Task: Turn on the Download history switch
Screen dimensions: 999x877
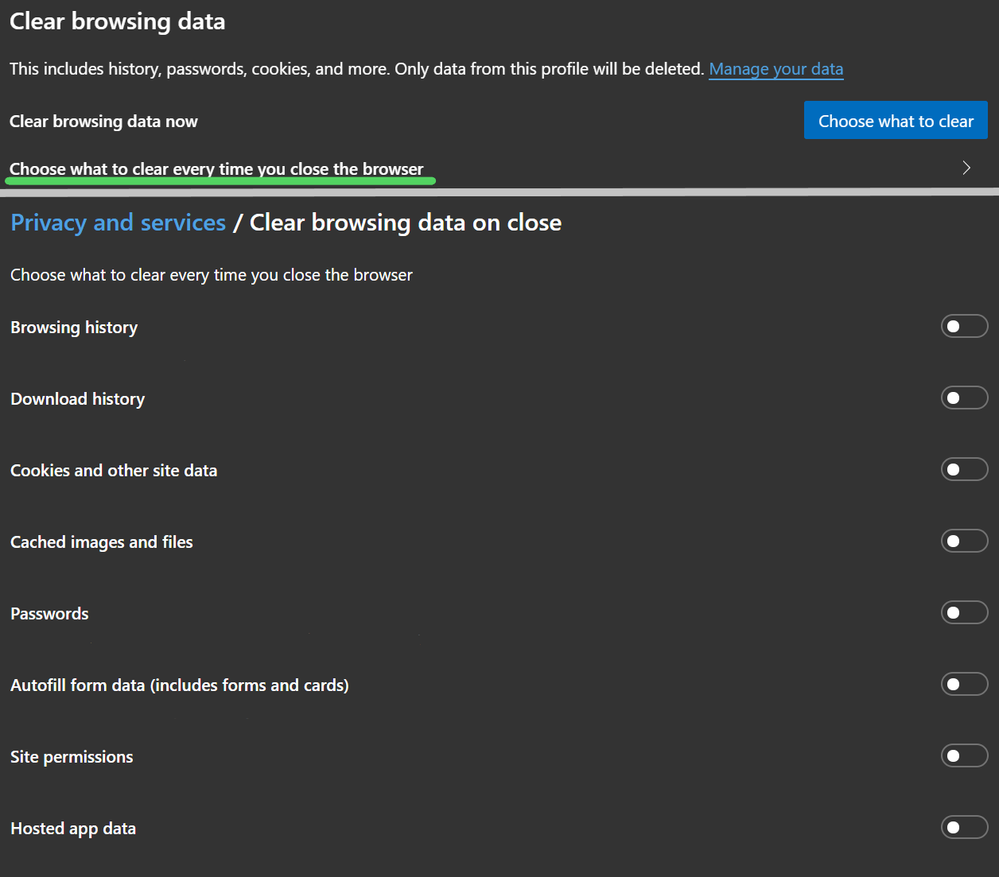Action: coord(964,398)
